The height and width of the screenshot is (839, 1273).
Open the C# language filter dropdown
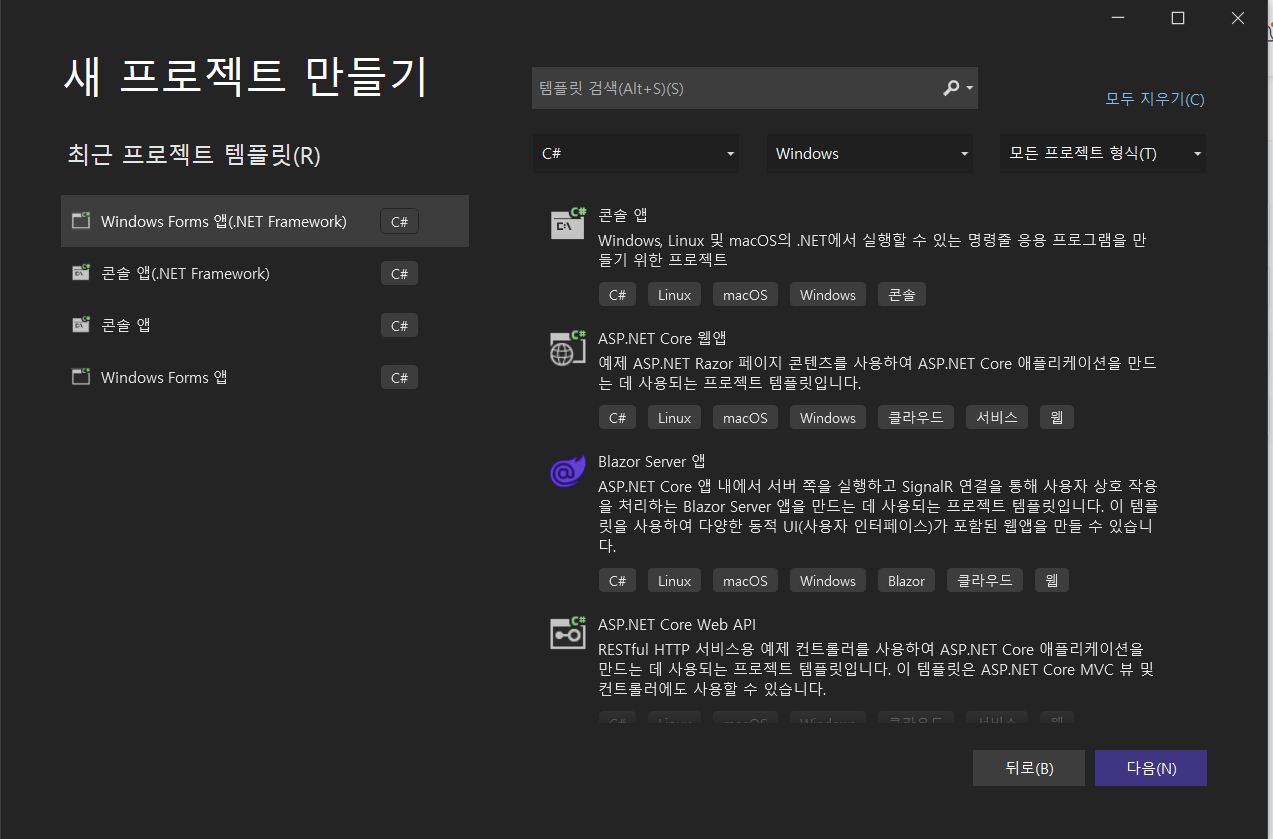click(x=636, y=154)
